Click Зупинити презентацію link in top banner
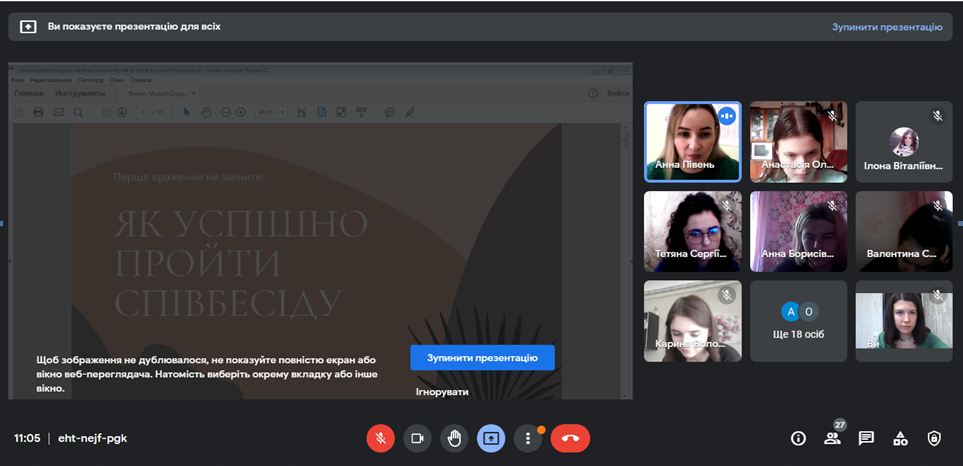 [887, 27]
